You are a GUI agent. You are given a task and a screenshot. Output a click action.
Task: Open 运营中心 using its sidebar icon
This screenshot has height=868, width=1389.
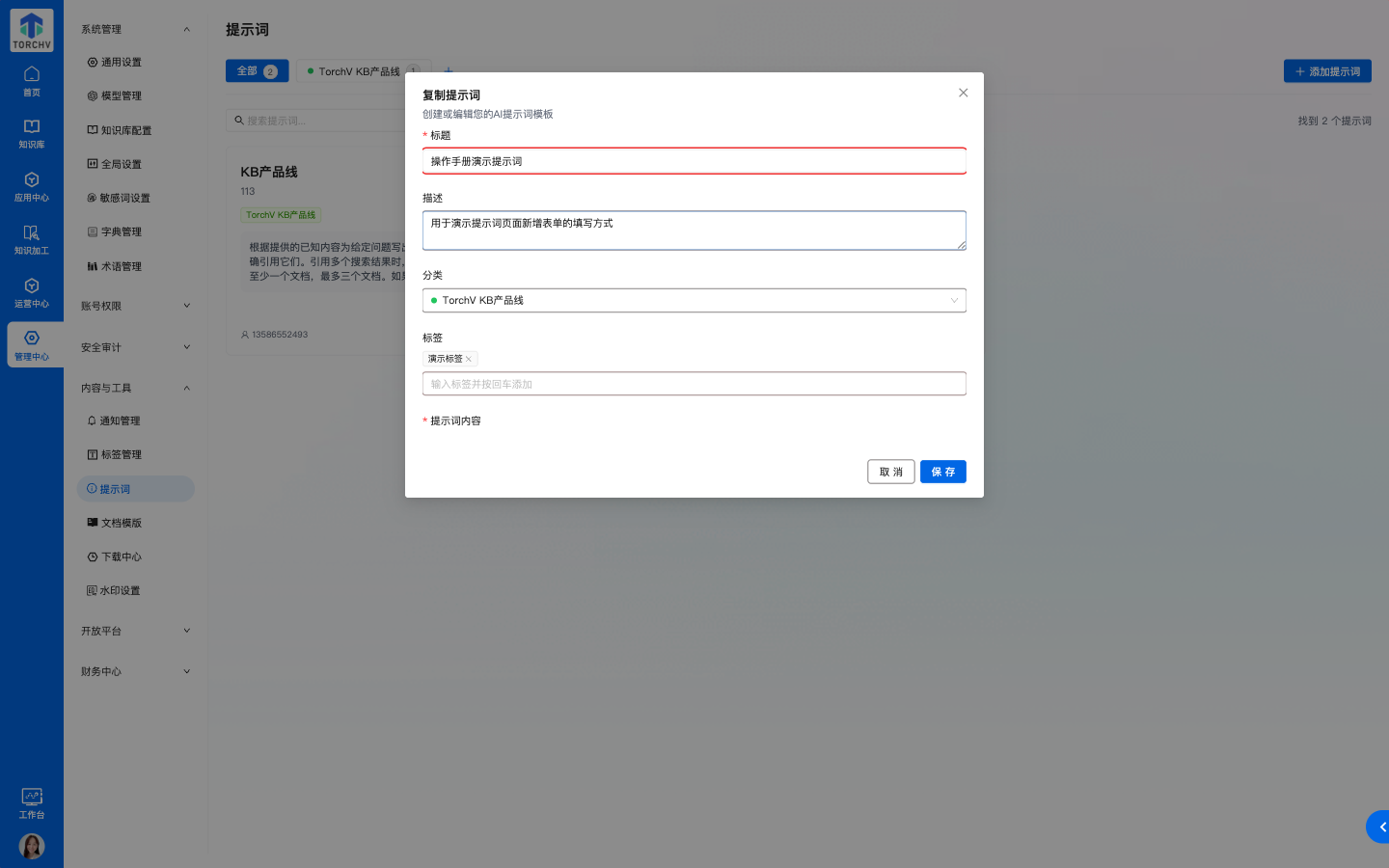coord(32,289)
